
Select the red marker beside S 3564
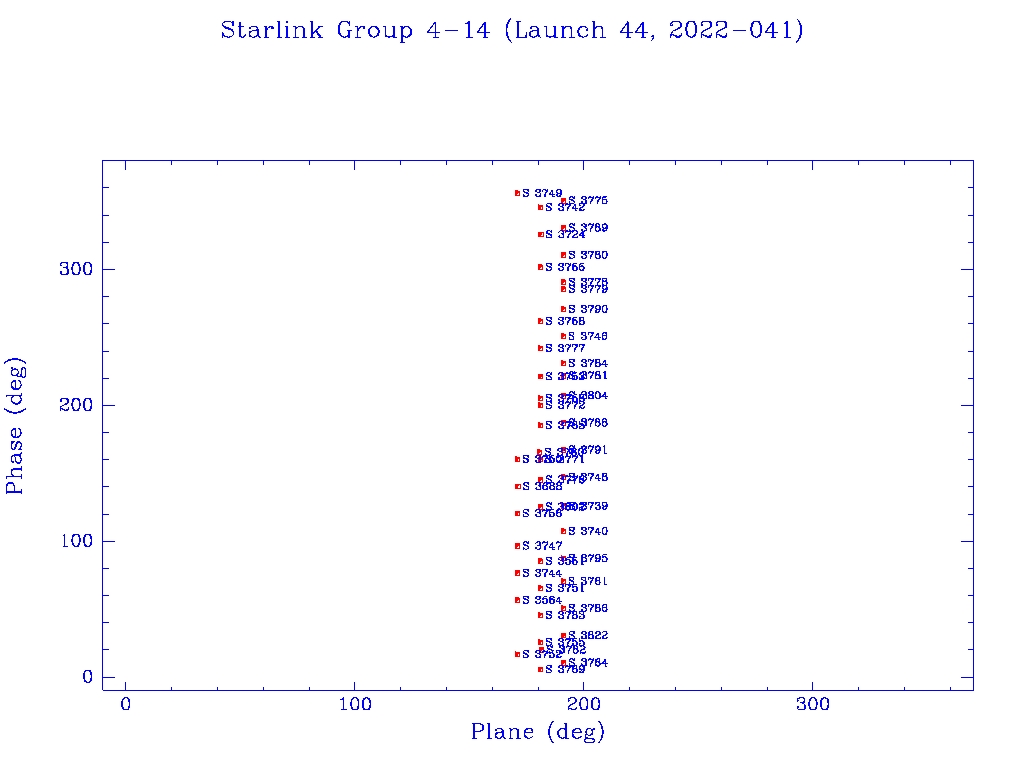[x=517, y=600]
